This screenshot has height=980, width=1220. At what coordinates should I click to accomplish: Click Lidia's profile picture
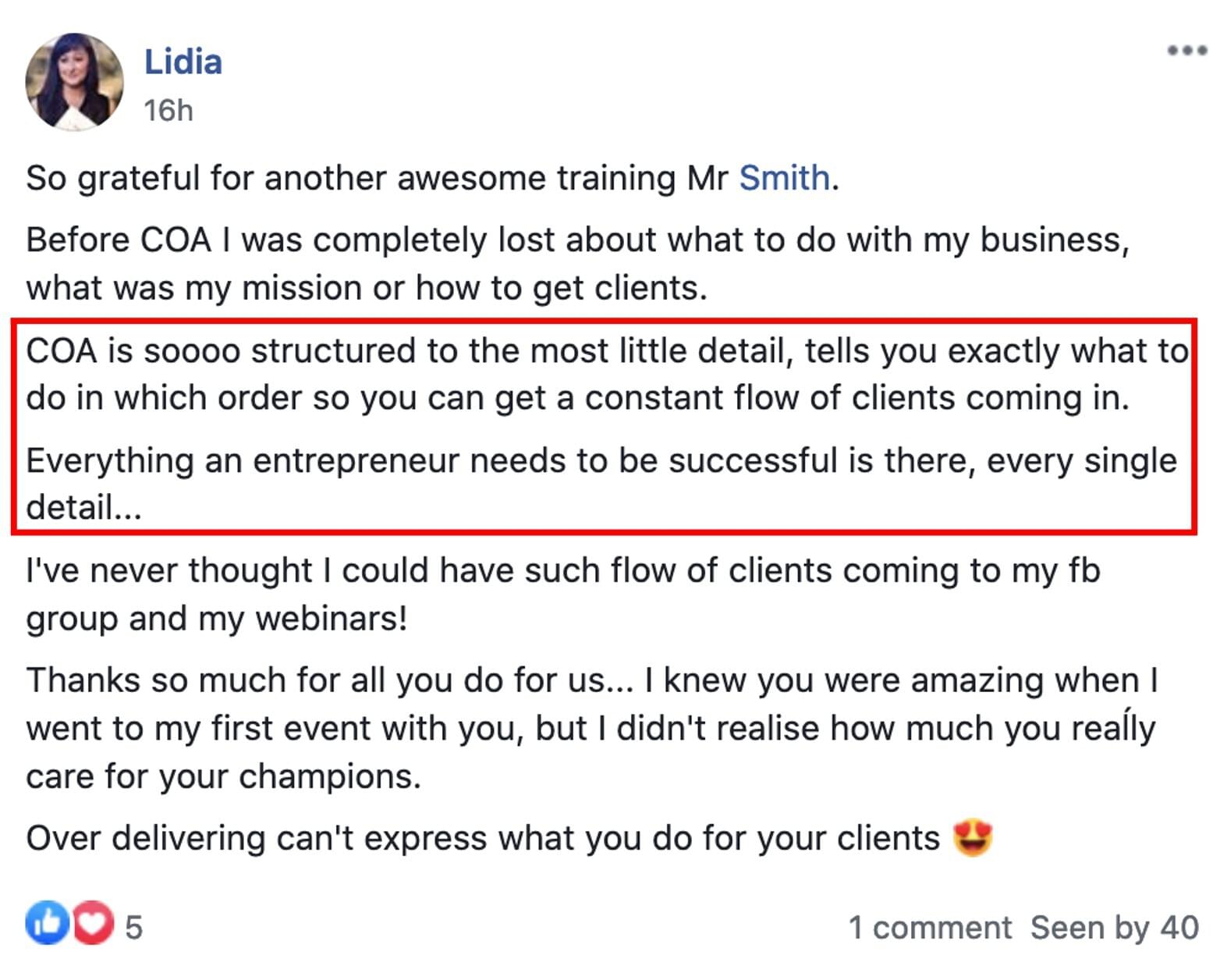(x=75, y=81)
